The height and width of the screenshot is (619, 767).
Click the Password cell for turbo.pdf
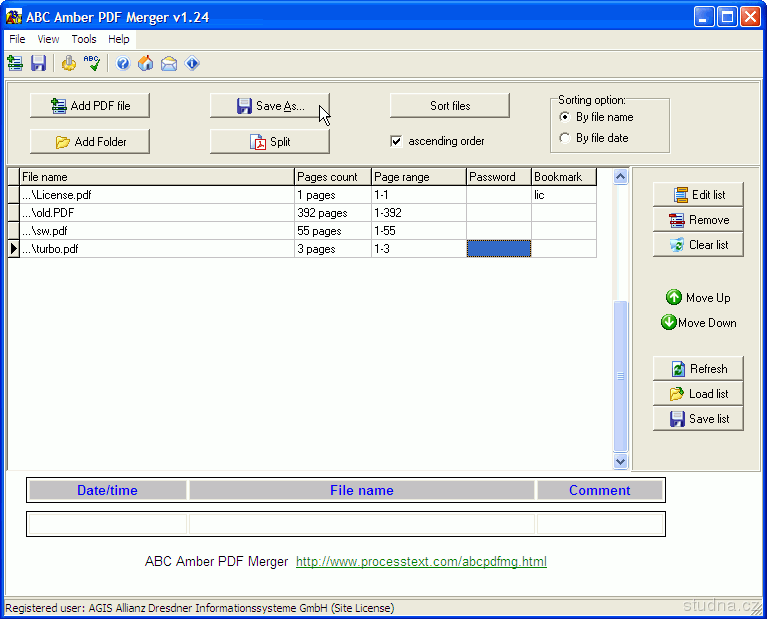(498, 249)
